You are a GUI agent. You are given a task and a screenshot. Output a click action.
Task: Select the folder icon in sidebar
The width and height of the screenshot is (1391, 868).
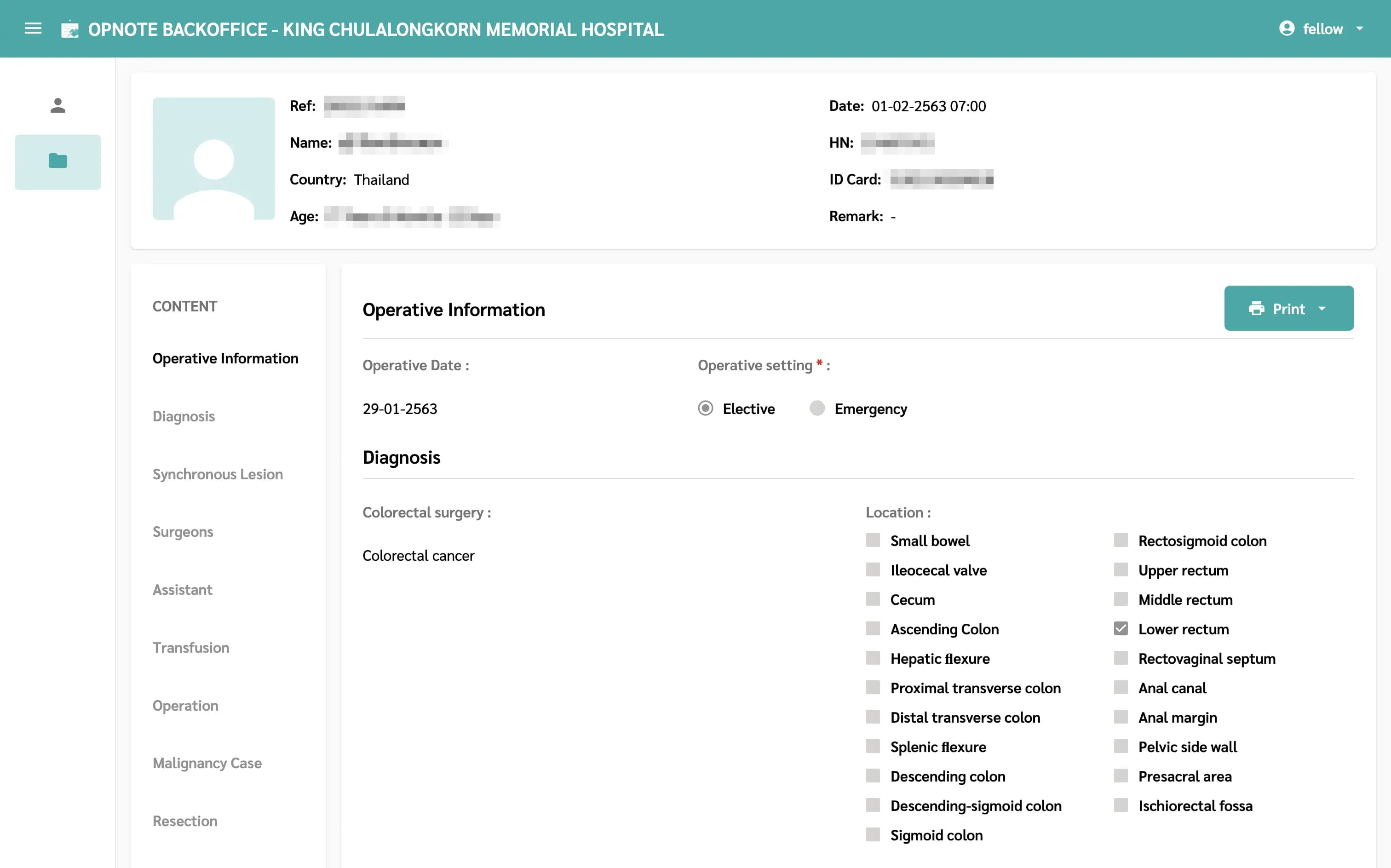(57, 161)
